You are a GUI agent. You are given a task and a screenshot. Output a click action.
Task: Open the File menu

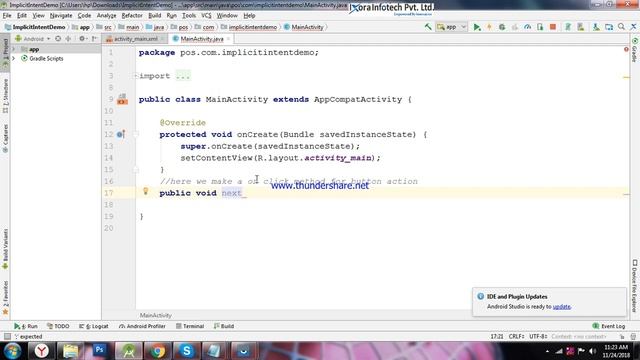(x=7, y=16)
